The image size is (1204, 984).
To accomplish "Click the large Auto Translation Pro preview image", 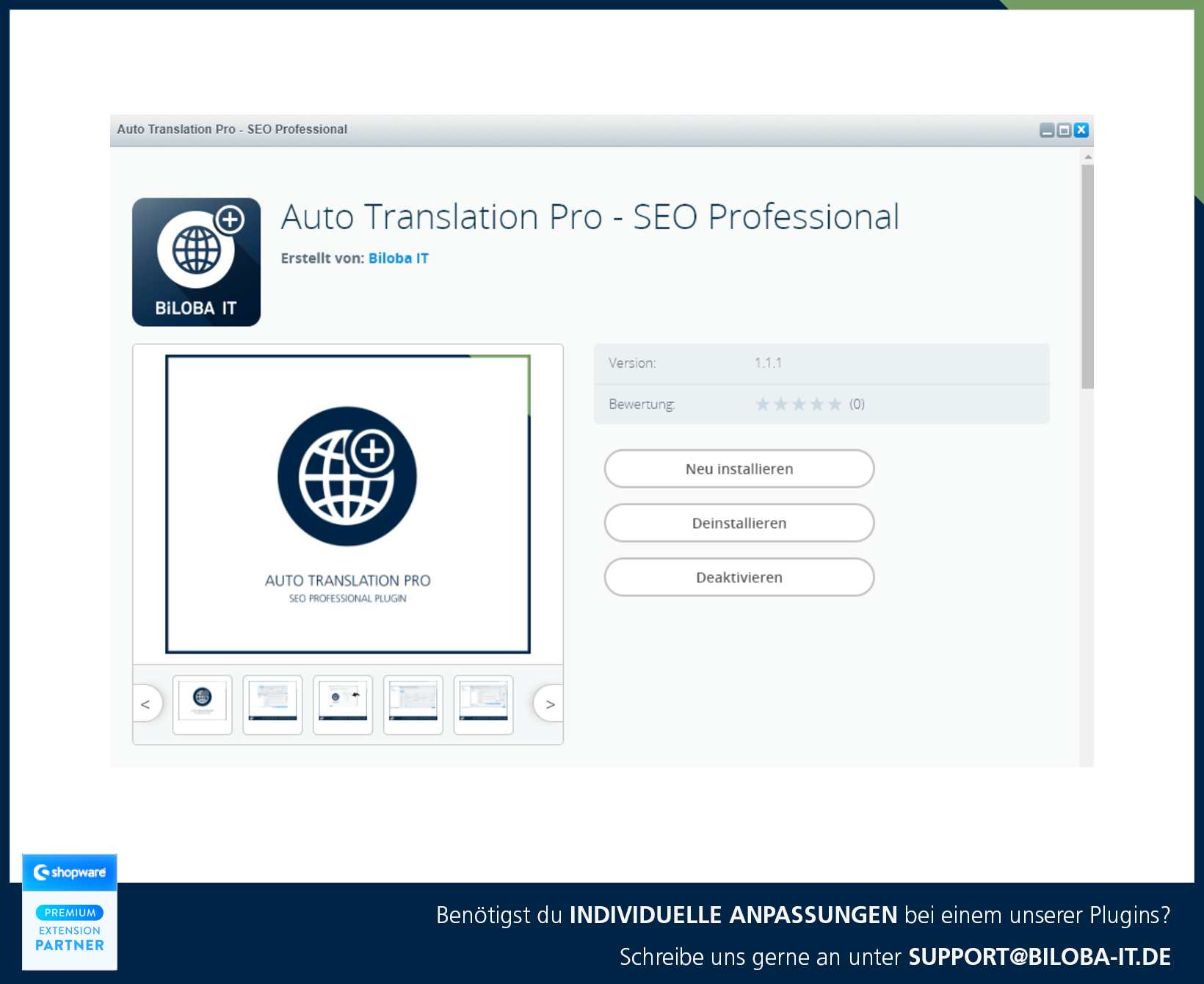I will coord(348,504).
